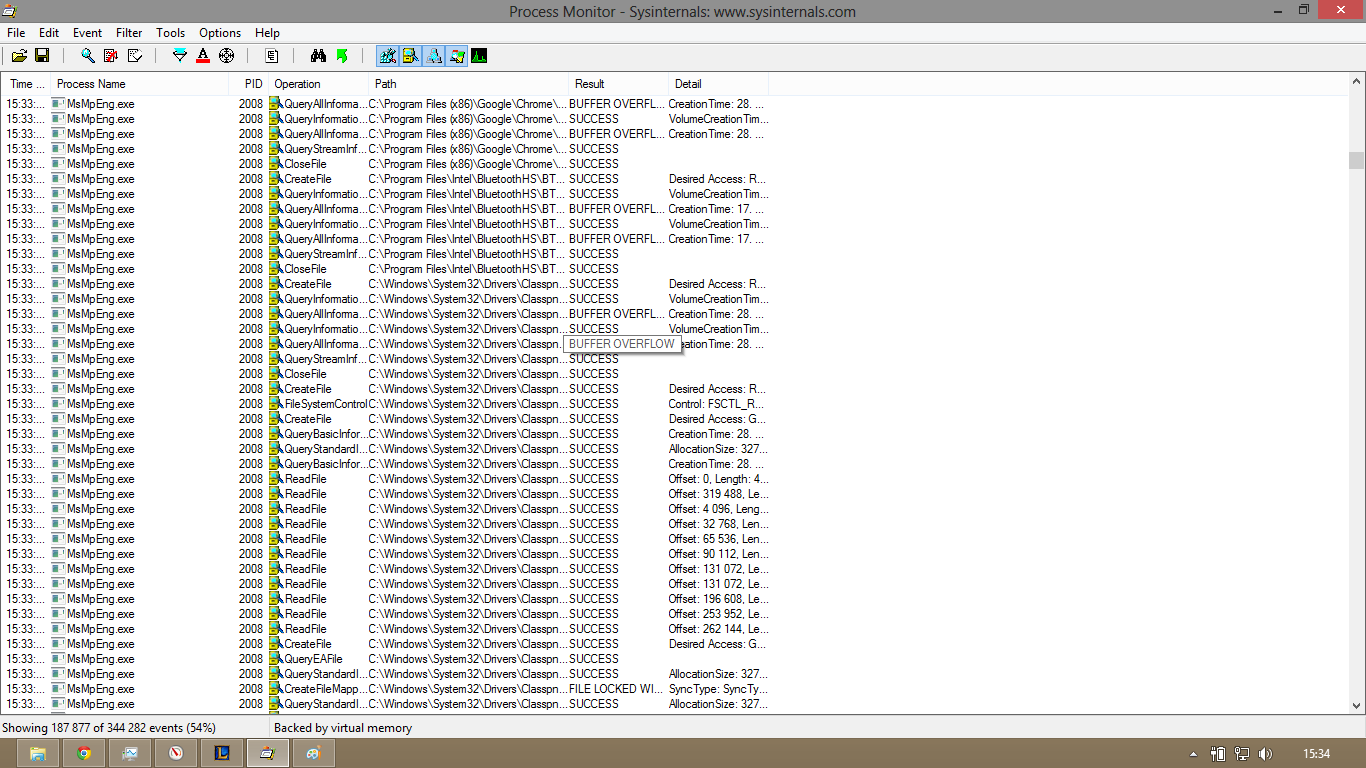1366x768 pixels.
Task: Click the 'Offset: 65 536' detail cell
Action: point(718,539)
